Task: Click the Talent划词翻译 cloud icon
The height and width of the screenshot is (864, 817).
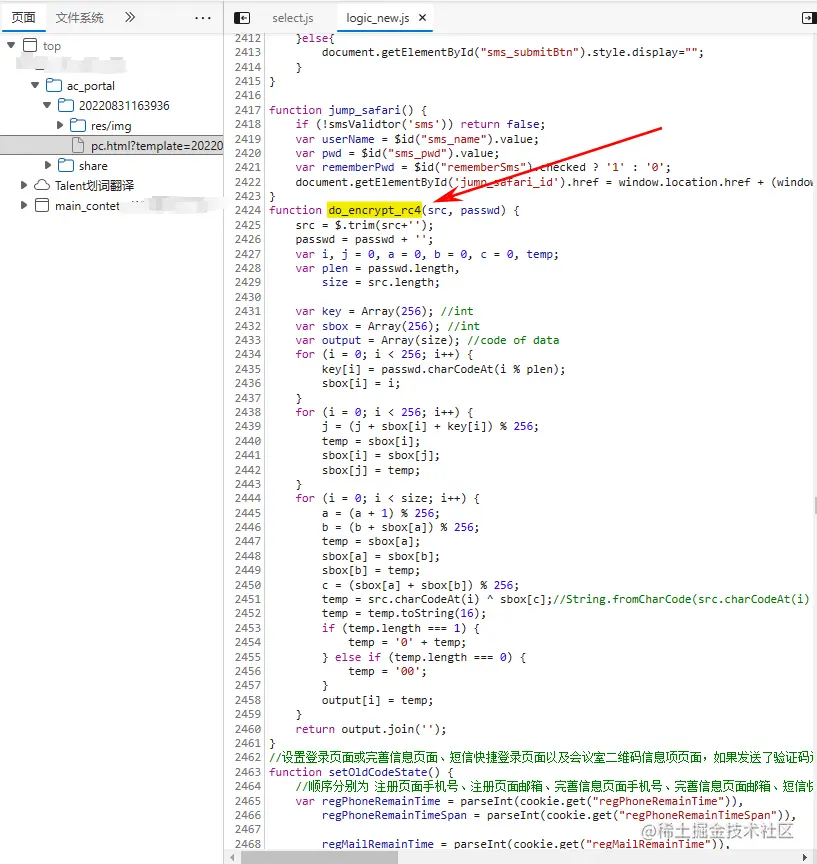Action: pyautogui.click(x=42, y=185)
